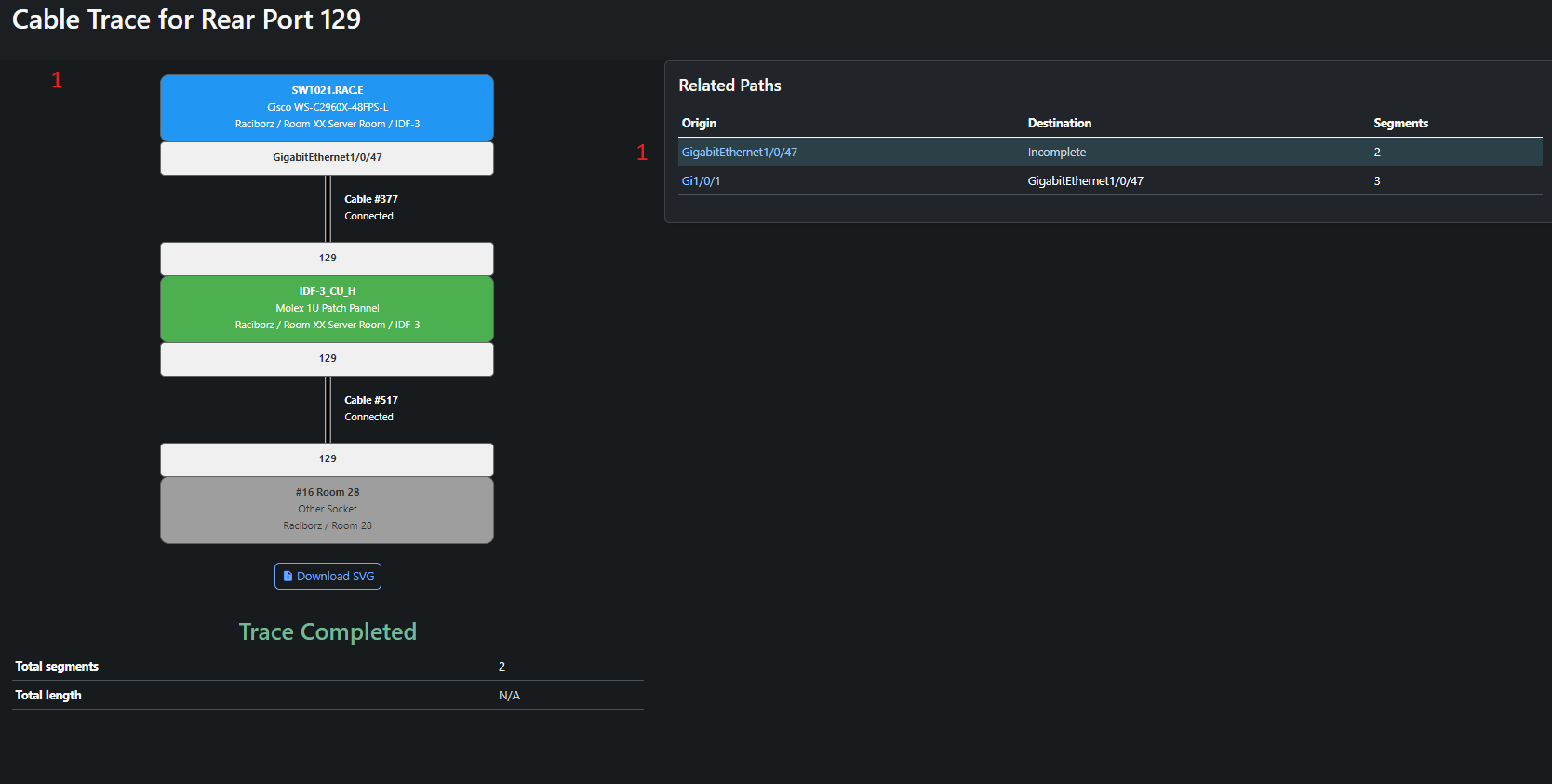Click the Related Paths heading
1552x784 pixels.
(729, 86)
